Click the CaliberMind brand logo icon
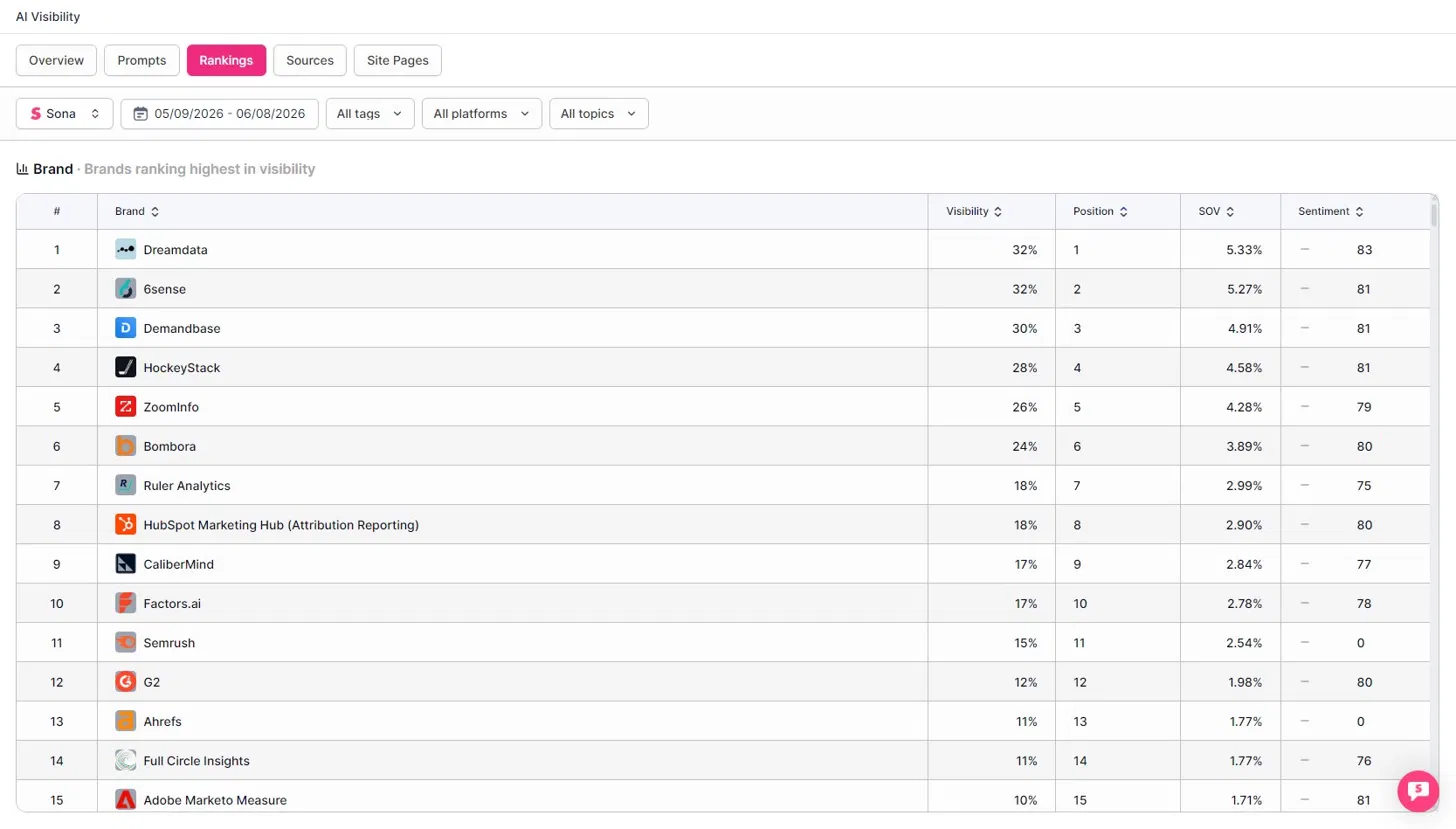 pyautogui.click(x=125, y=564)
